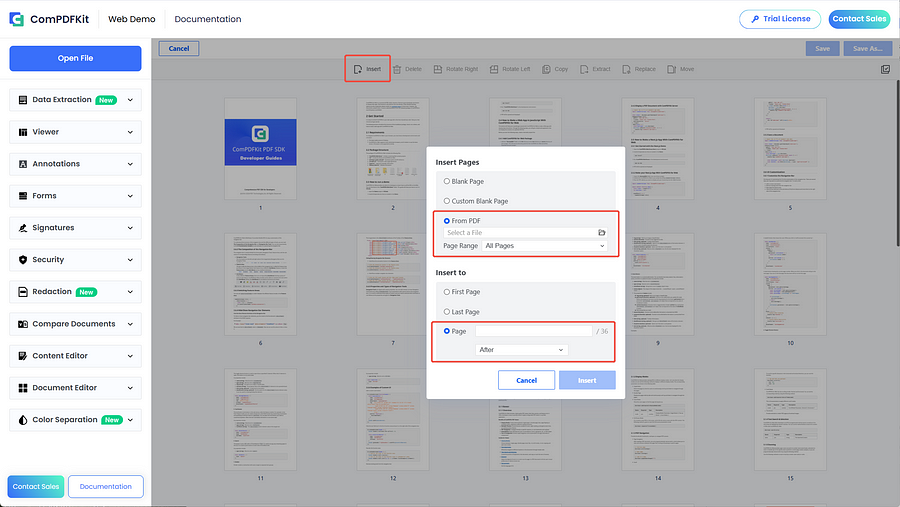The width and height of the screenshot is (900, 507).
Task: Click the Open File button
Action: click(x=75, y=58)
